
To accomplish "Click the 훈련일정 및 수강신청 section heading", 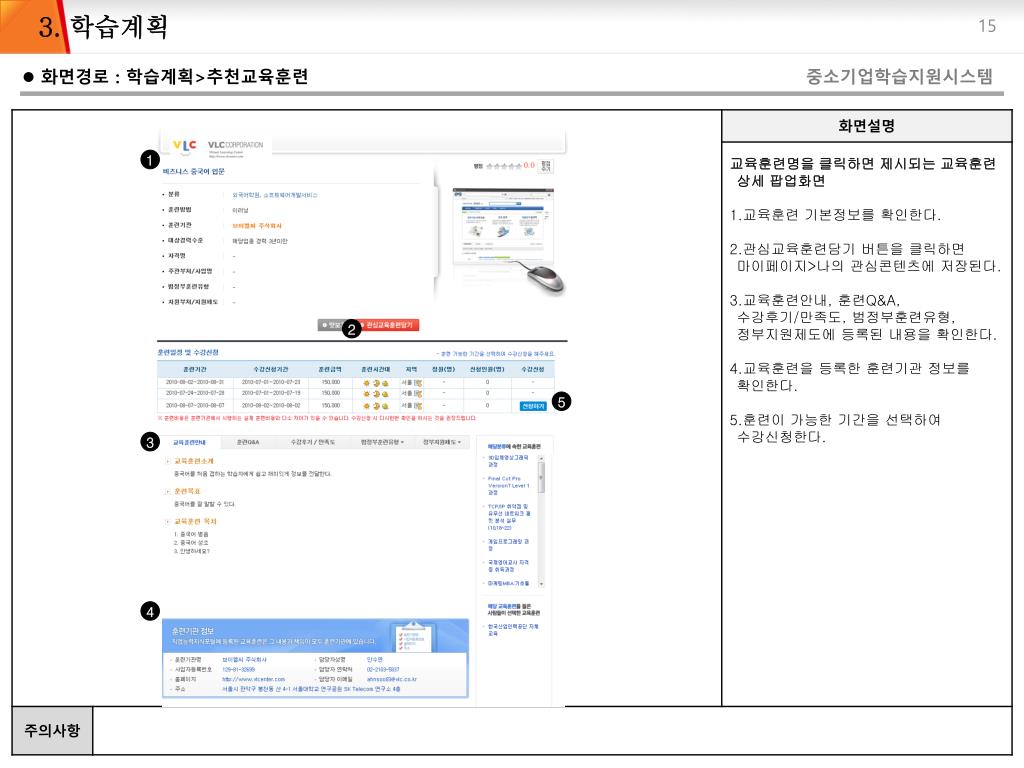I will click(188, 353).
